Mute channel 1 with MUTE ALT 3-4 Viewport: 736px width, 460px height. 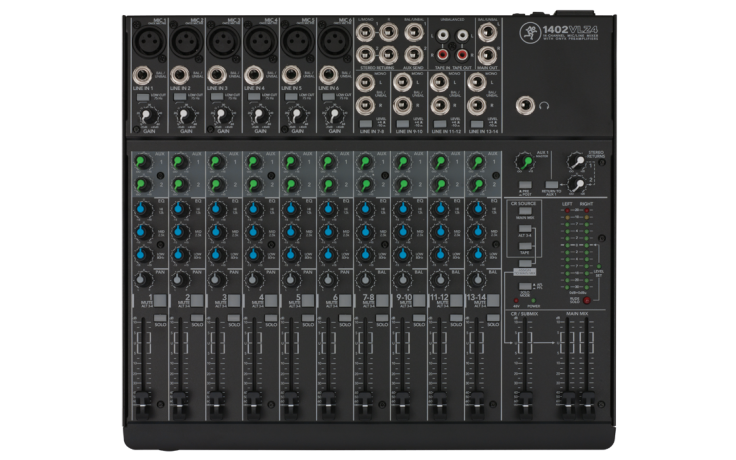pyautogui.click(x=161, y=300)
